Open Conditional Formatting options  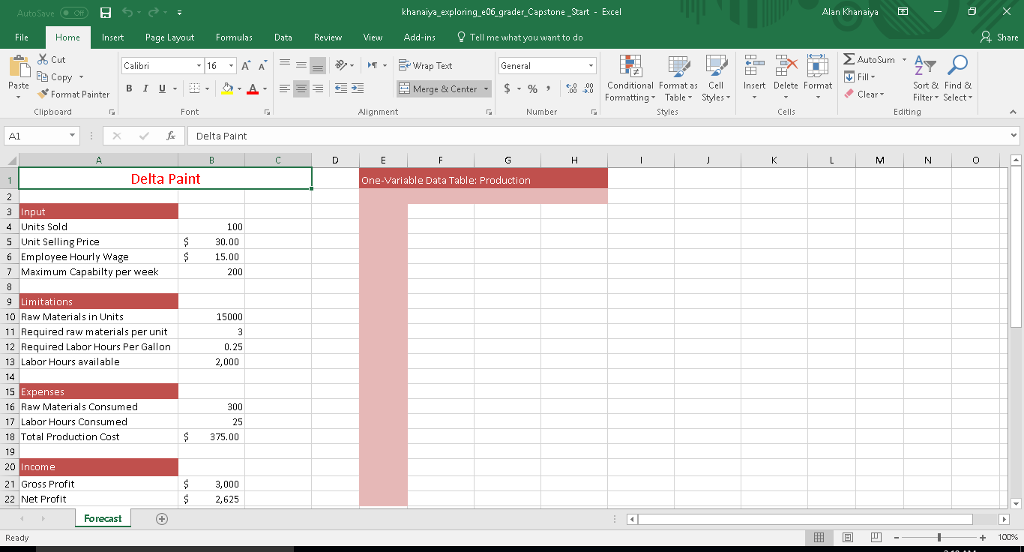630,78
